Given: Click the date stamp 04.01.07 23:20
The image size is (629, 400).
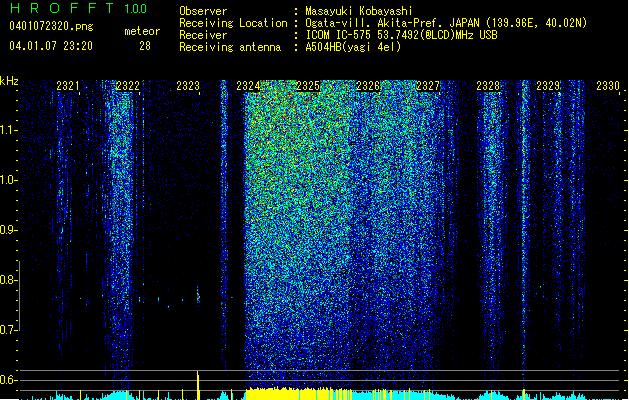Looking at the screenshot, I should (51, 46).
